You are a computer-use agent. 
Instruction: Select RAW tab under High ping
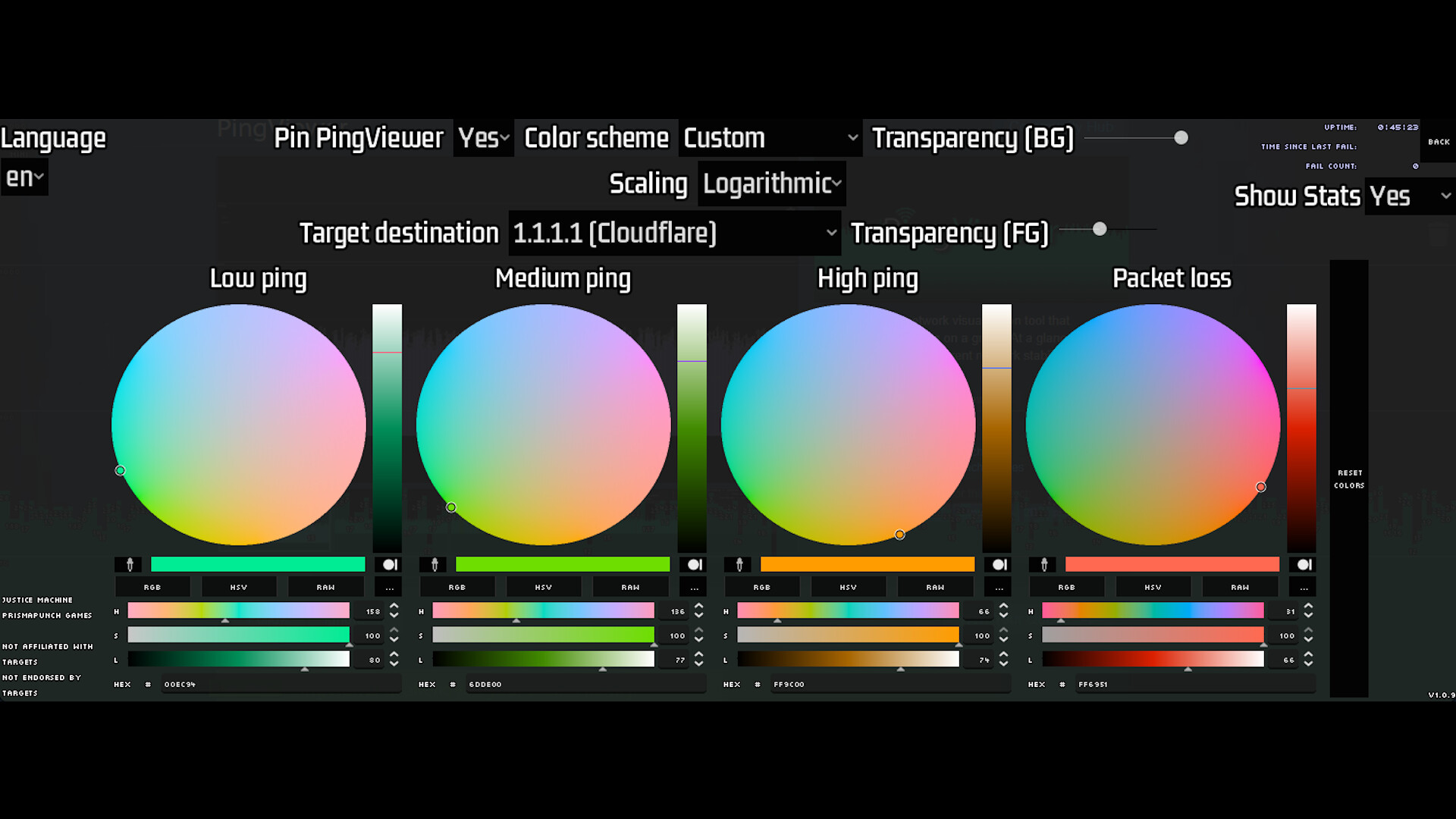(x=935, y=587)
